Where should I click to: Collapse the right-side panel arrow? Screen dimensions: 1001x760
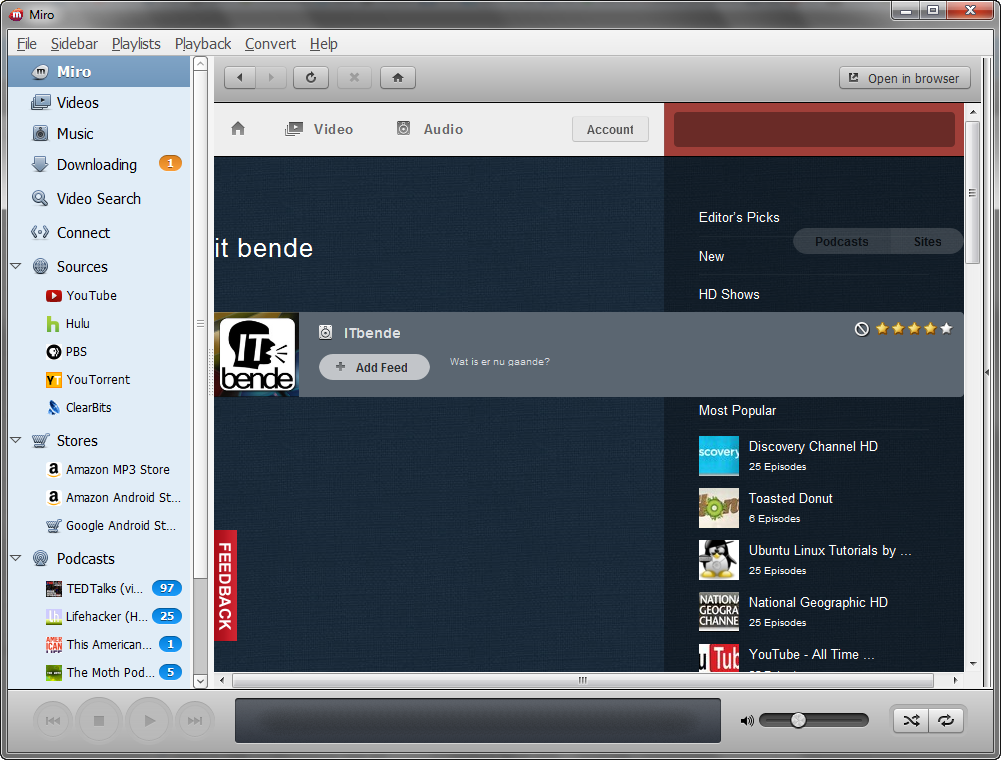coord(987,372)
